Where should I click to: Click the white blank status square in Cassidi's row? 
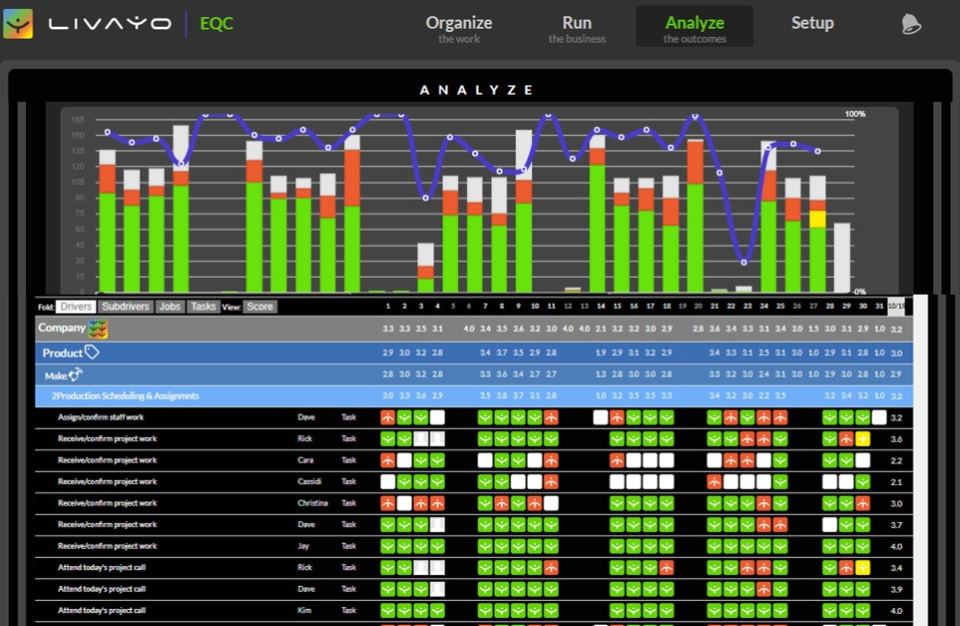[x=389, y=482]
